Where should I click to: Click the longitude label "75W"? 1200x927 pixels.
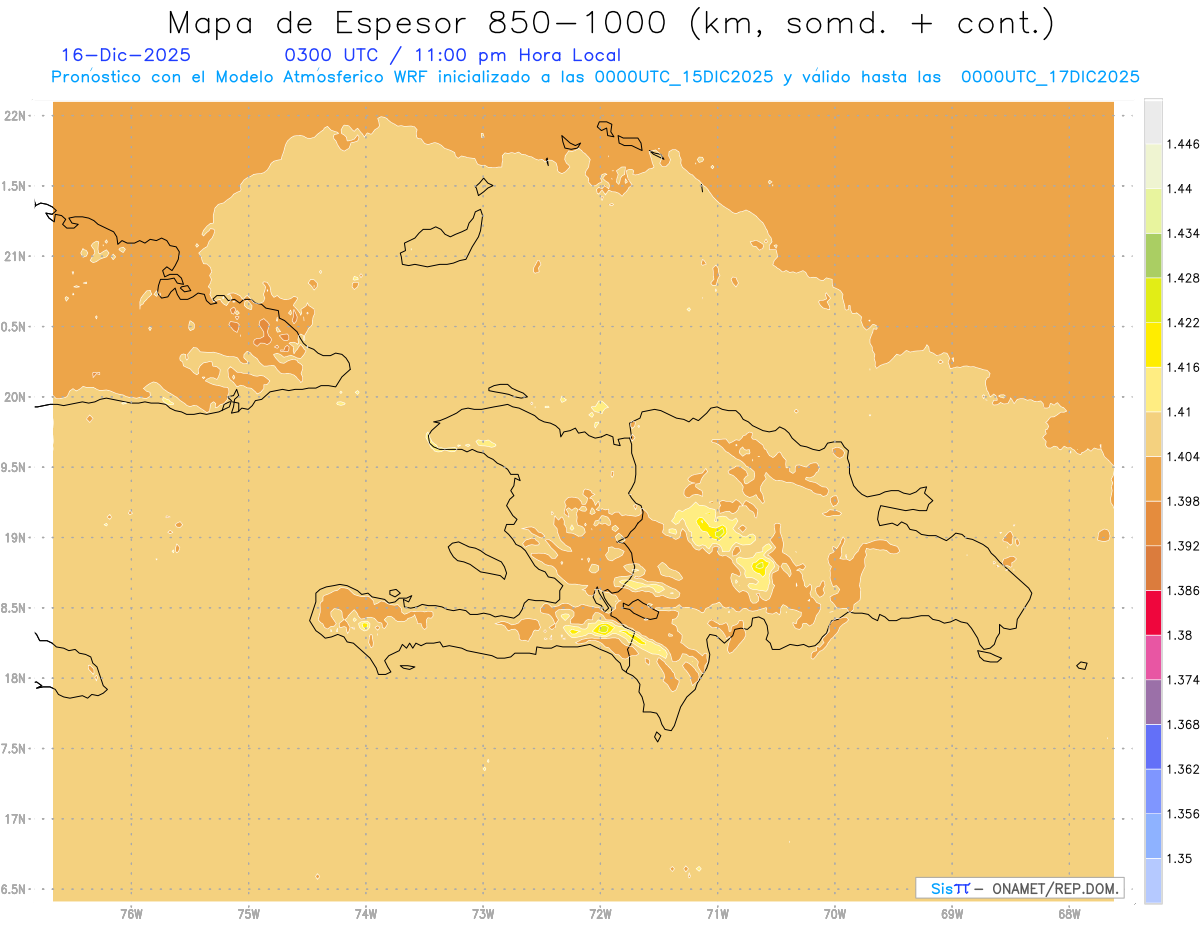tap(249, 914)
